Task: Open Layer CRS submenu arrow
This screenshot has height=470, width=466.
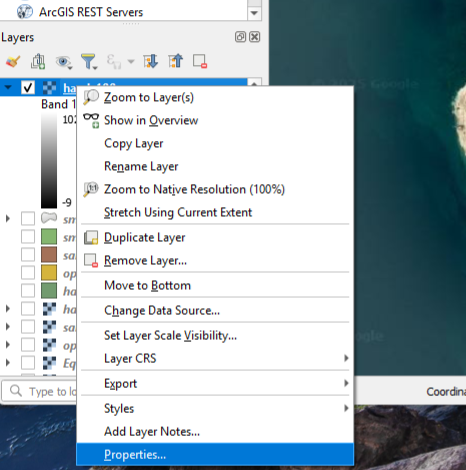Action: point(346,358)
